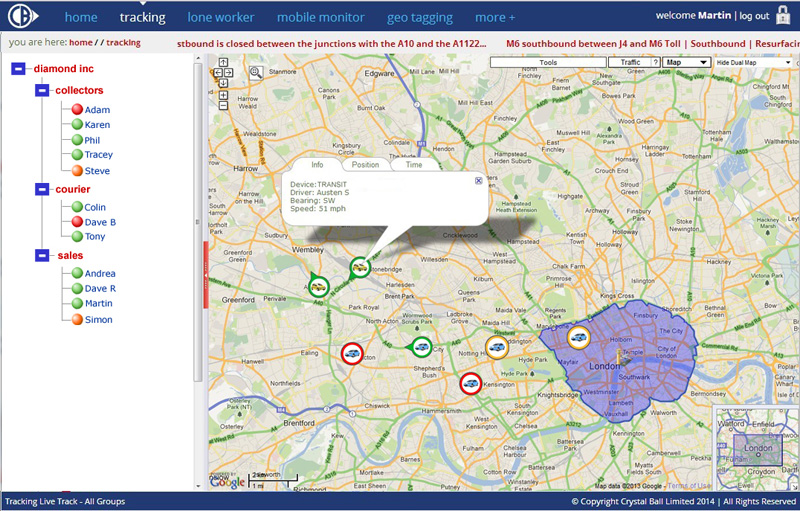This screenshot has width=800, height=511.
Task: Click Adam's red status dot
Action: (x=77, y=109)
